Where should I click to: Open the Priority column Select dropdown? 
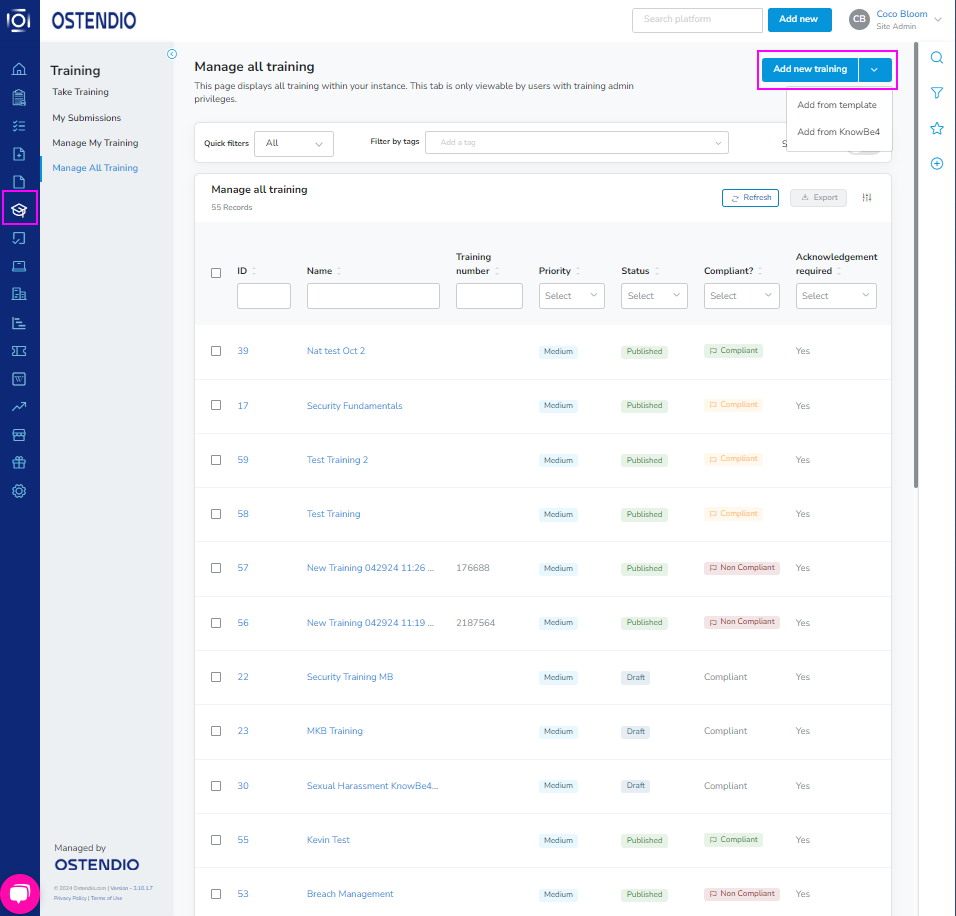(571, 295)
